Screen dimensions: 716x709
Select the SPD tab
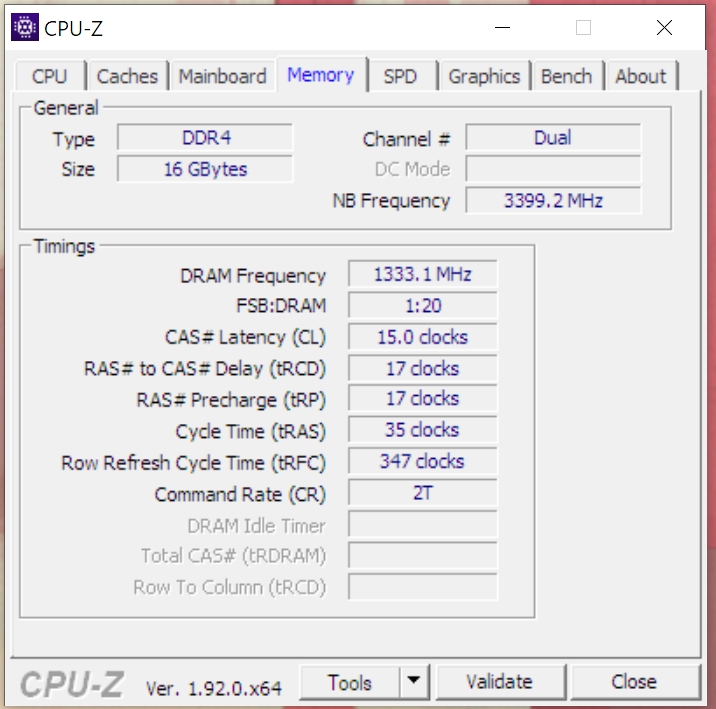400,76
